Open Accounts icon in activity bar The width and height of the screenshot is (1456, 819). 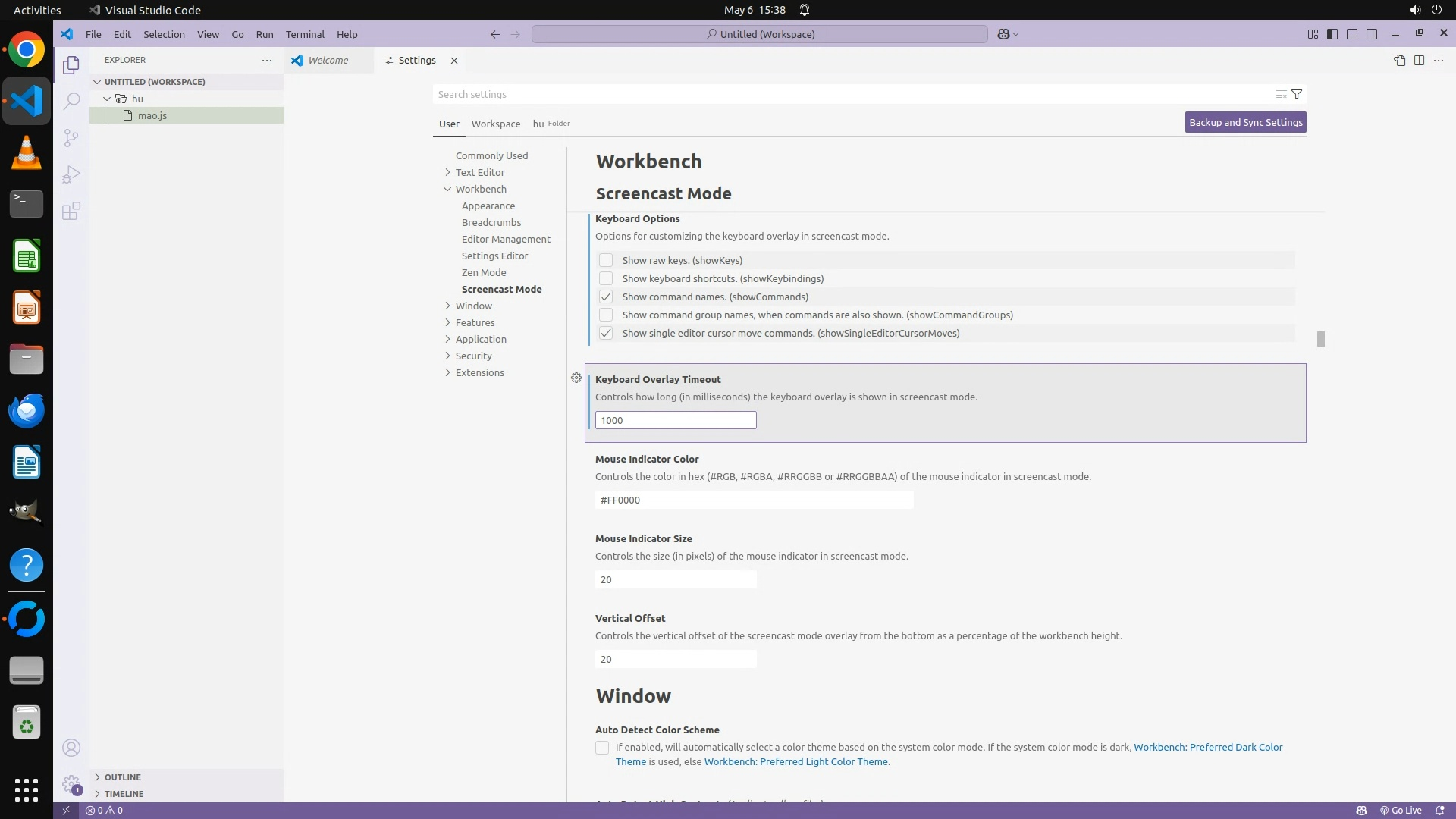point(71,748)
